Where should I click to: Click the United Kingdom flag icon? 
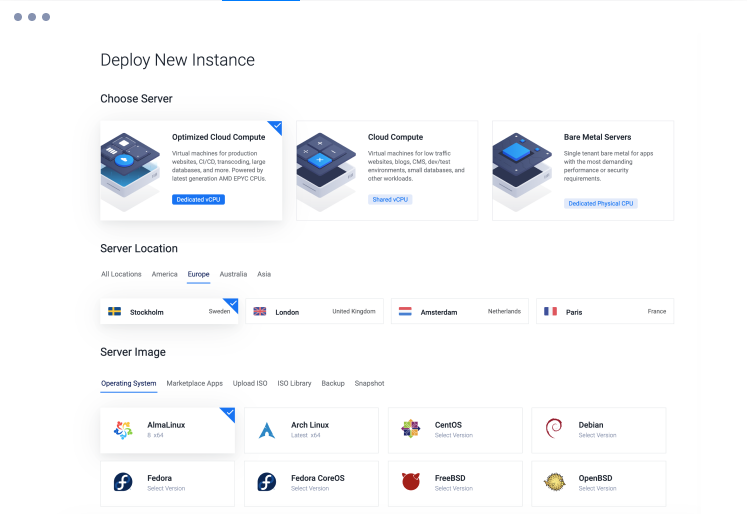(260, 312)
